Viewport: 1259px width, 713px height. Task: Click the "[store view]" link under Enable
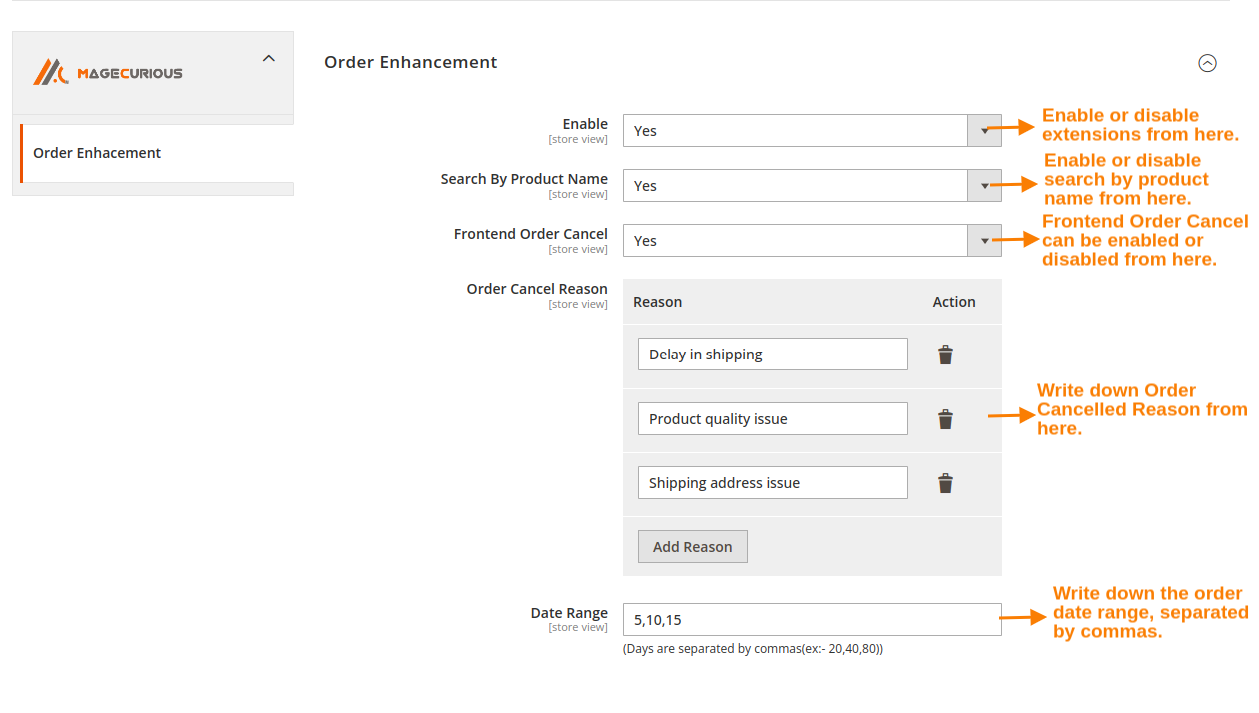pos(578,139)
